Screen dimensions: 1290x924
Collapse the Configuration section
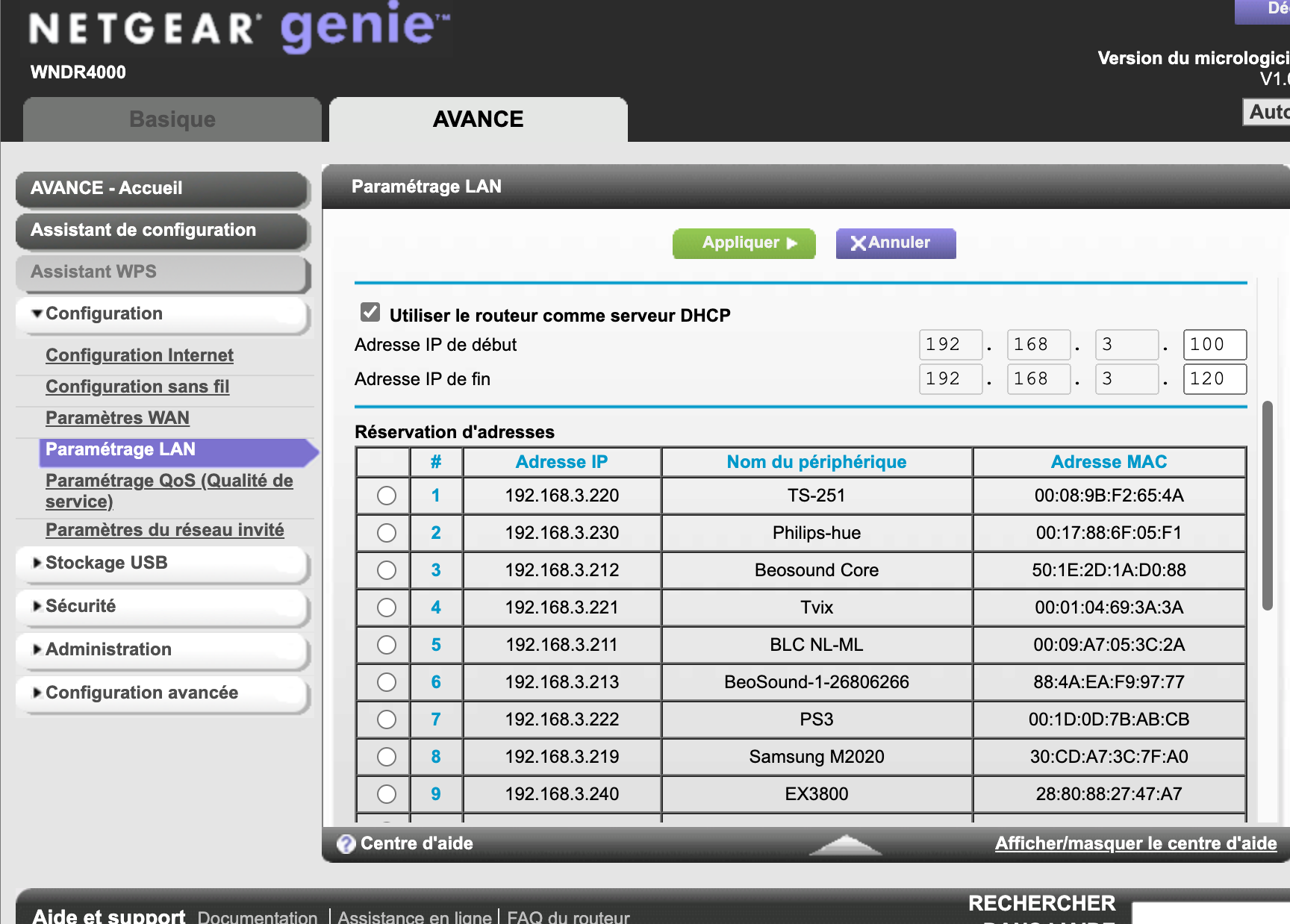(x=162, y=314)
